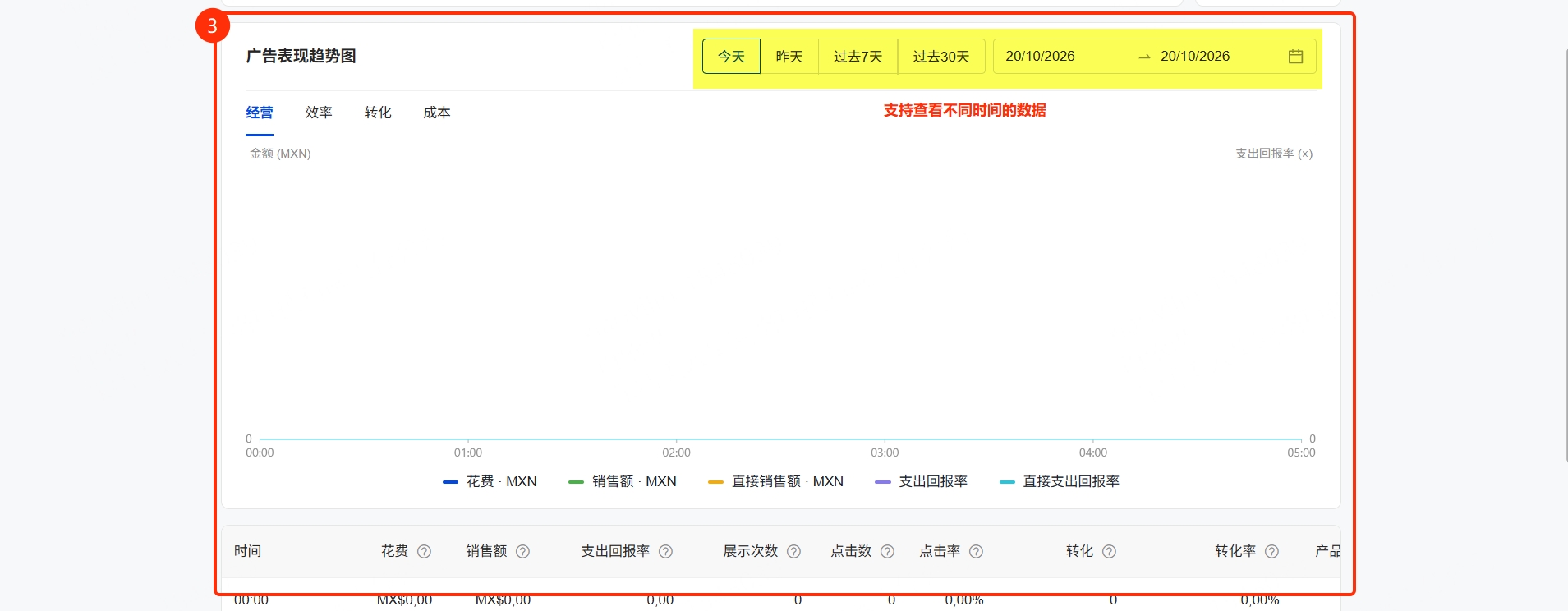The width and height of the screenshot is (1568, 611).
Task: Show help tooltip next to 点击数 column
Action: [x=887, y=551]
